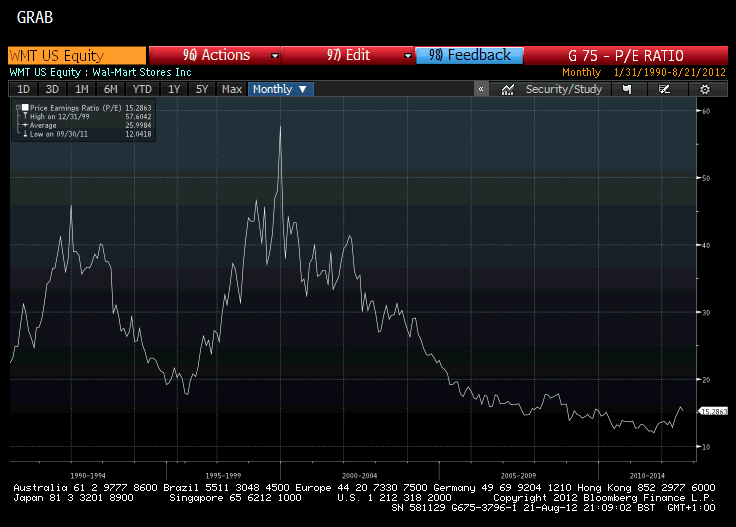The image size is (736, 527).
Task: Click the annotation flag icon in toolbar
Action: pyautogui.click(x=627, y=89)
